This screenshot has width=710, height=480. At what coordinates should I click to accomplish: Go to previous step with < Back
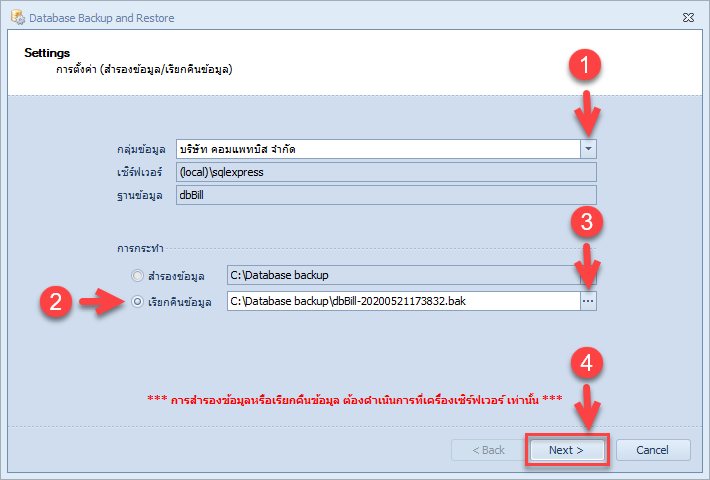(x=489, y=450)
